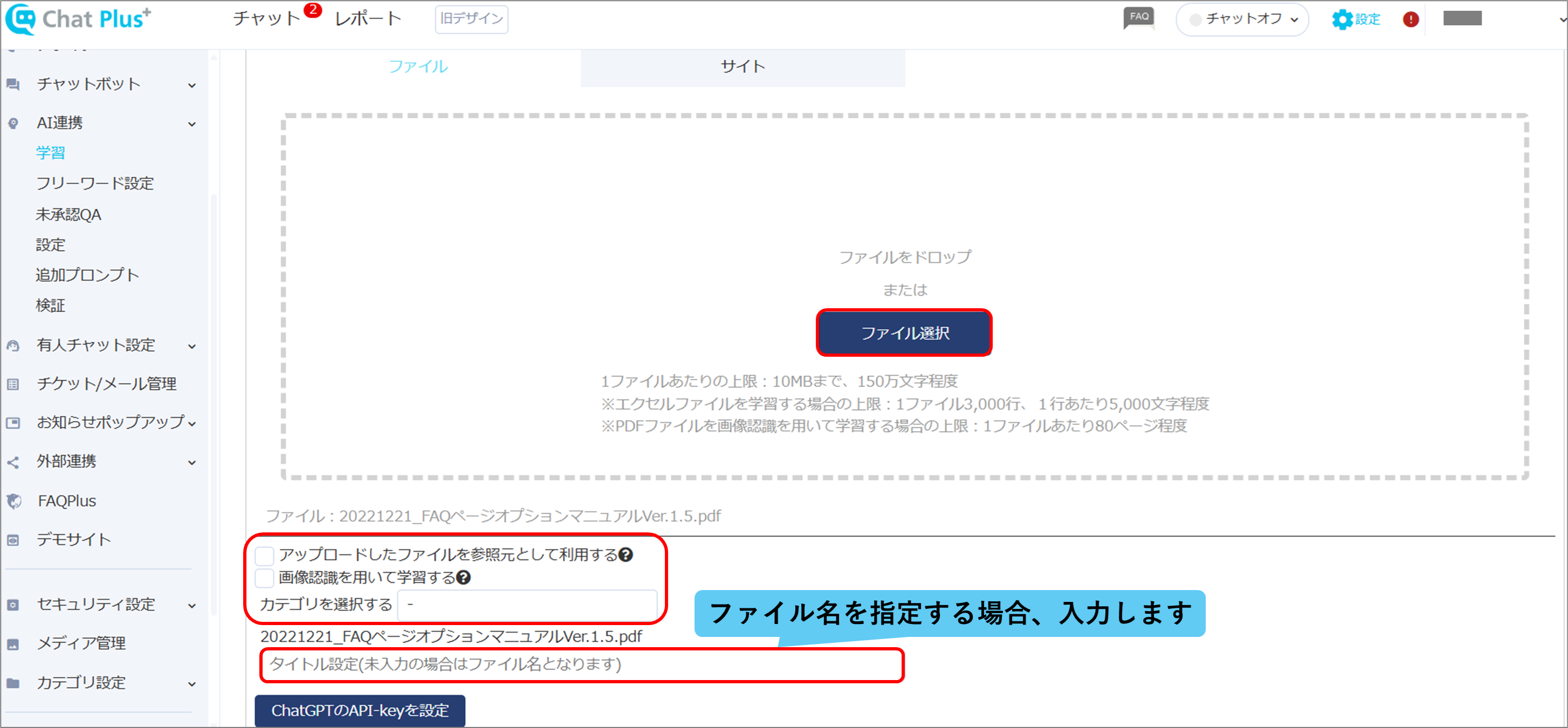
Task: Open FAQPlus in the sidebar
Action: pyautogui.click(x=67, y=501)
